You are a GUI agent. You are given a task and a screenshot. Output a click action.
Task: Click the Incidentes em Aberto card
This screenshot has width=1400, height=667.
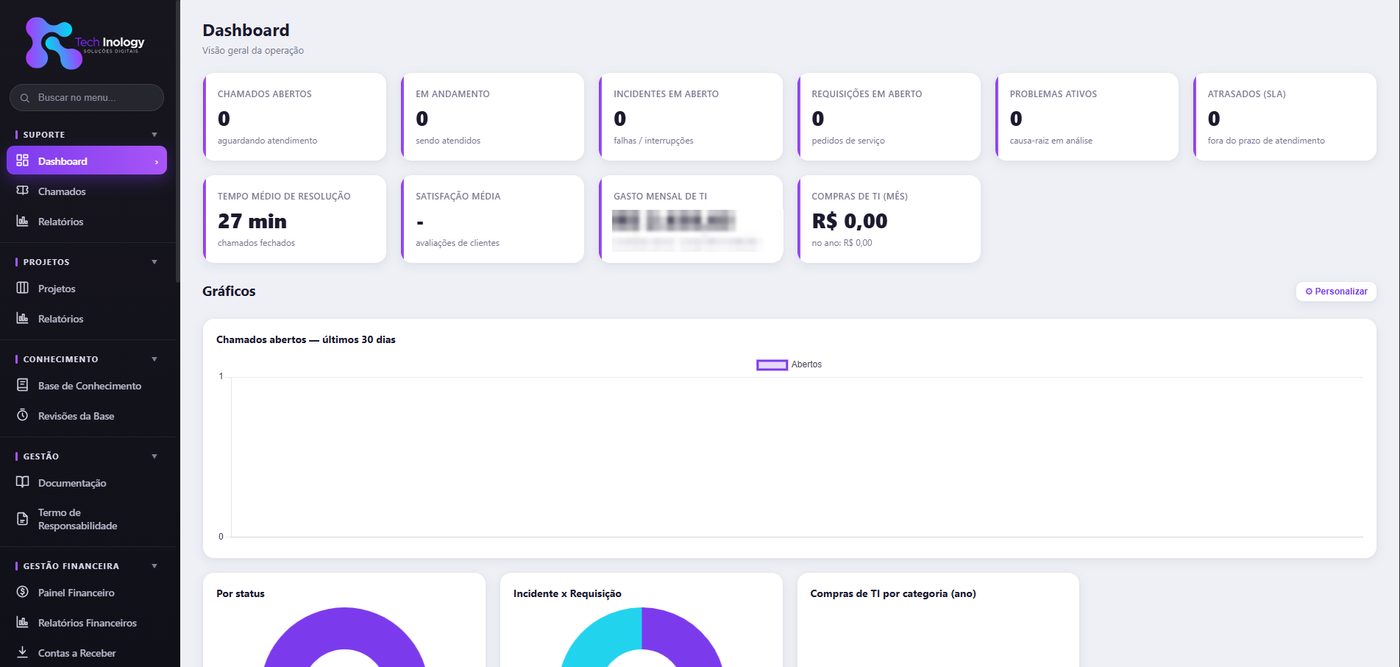tap(690, 117)
